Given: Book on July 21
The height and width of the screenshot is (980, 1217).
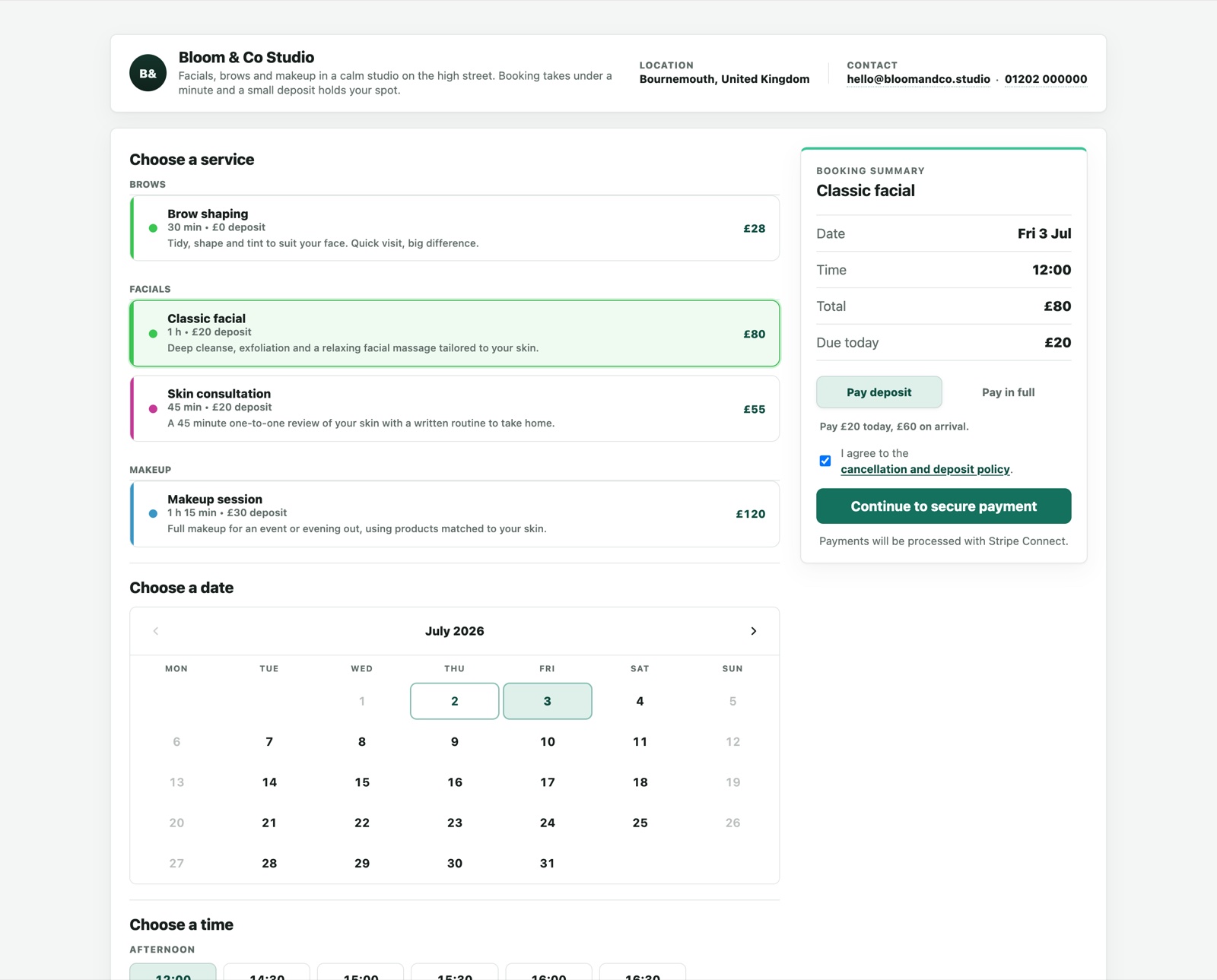Looking at the screenshot, I should coord(269,823).
